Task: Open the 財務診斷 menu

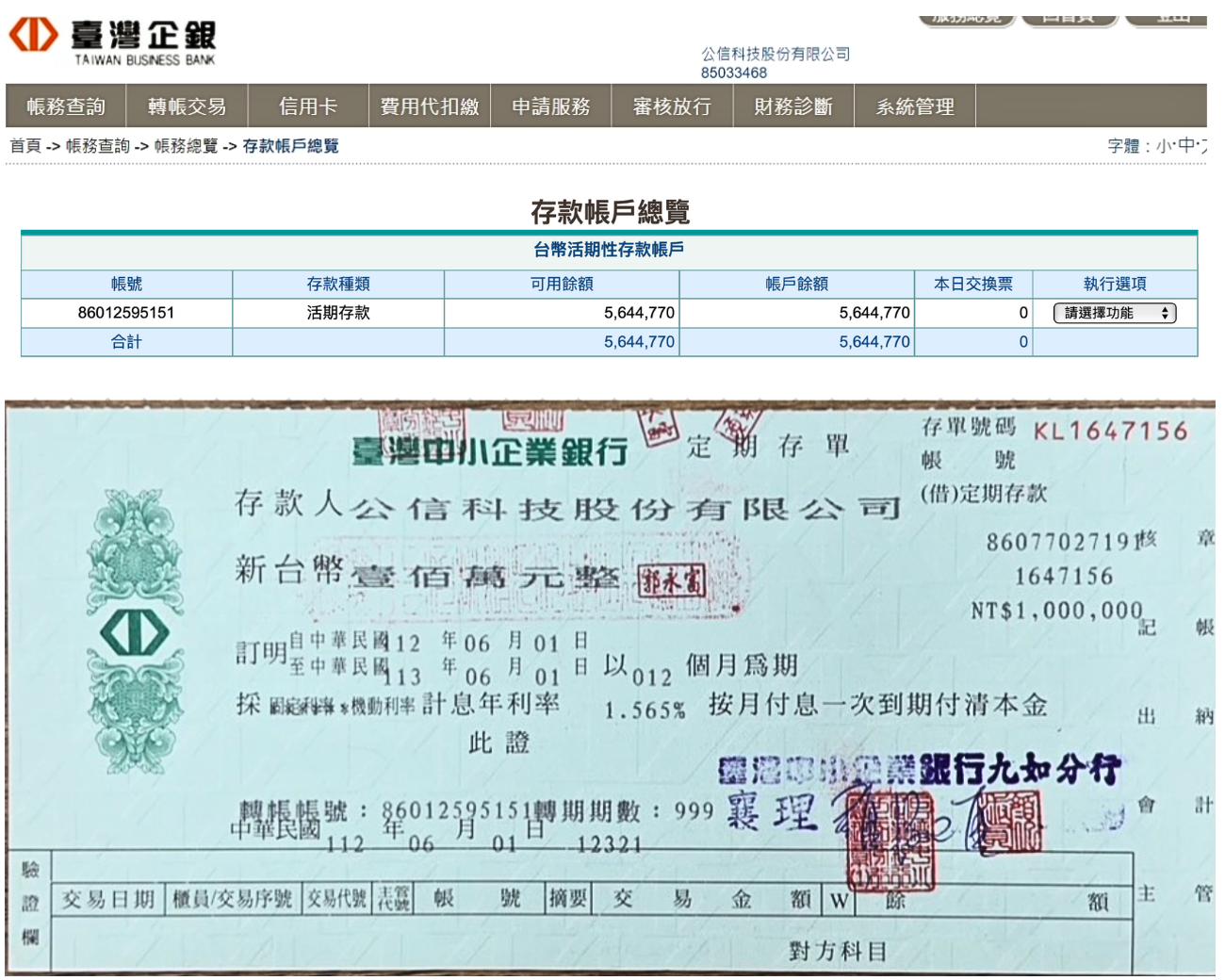Action: point(793,106)
